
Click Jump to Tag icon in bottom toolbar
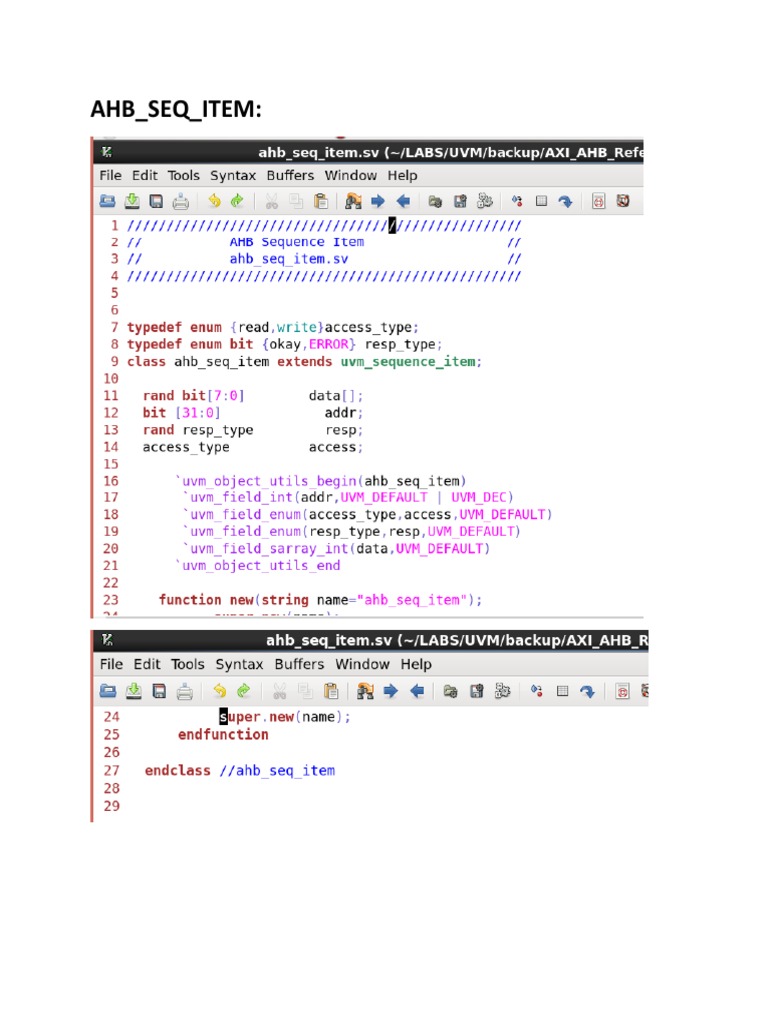(x=587, y=692)
